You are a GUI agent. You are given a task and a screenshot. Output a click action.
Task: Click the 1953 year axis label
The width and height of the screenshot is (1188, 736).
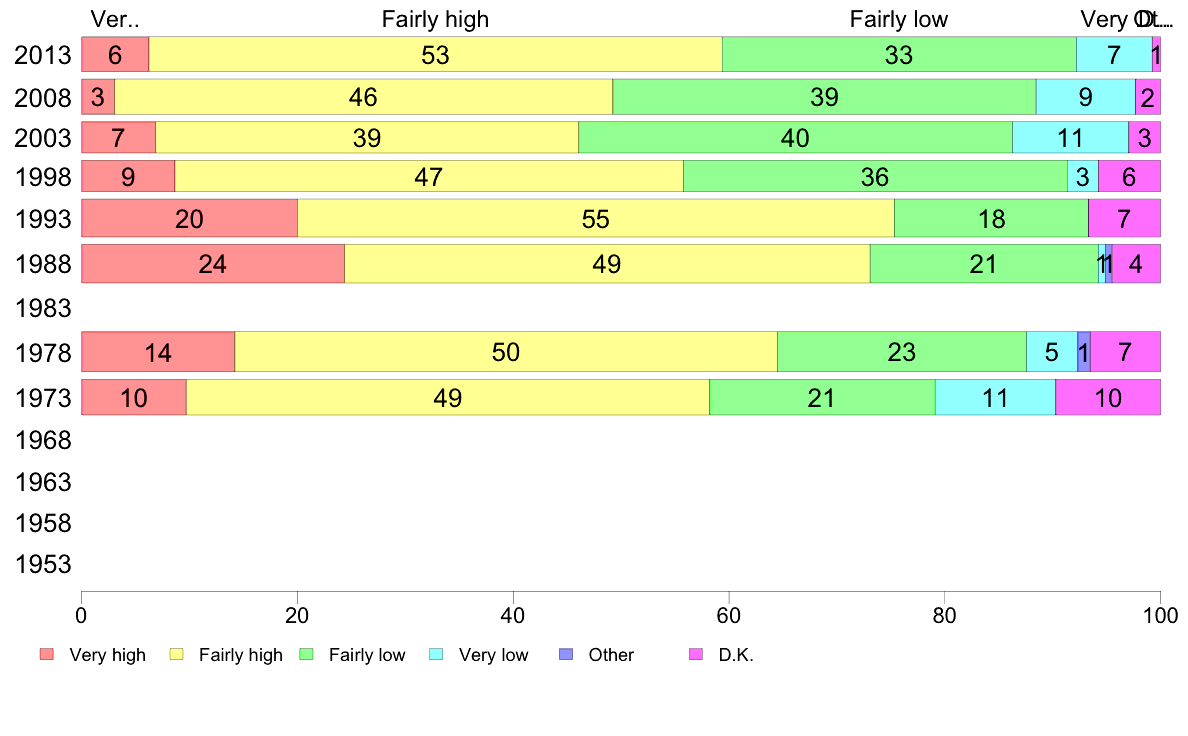pos(43,565)
